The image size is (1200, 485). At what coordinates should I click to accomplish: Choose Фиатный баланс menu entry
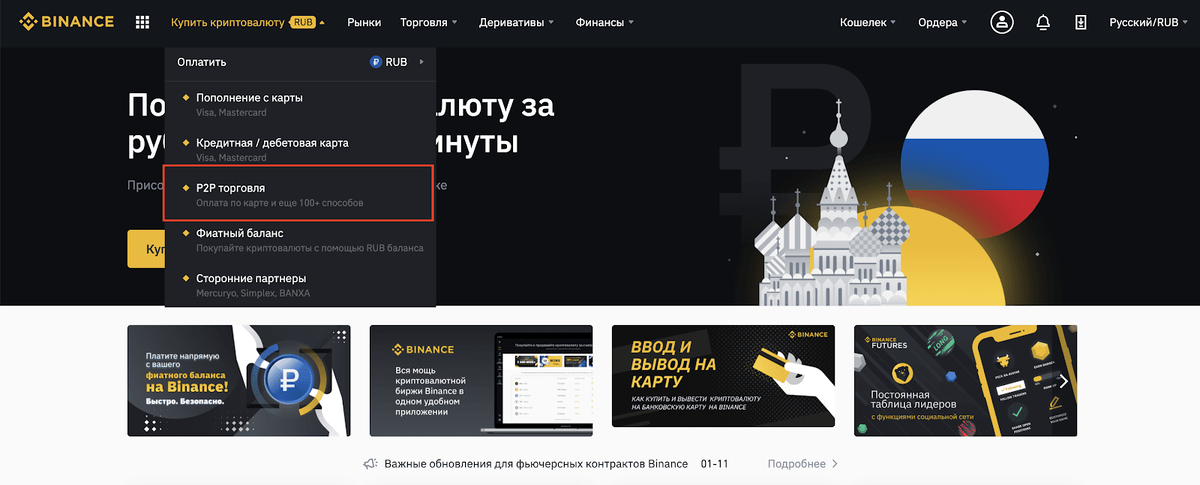pos(300,239)
